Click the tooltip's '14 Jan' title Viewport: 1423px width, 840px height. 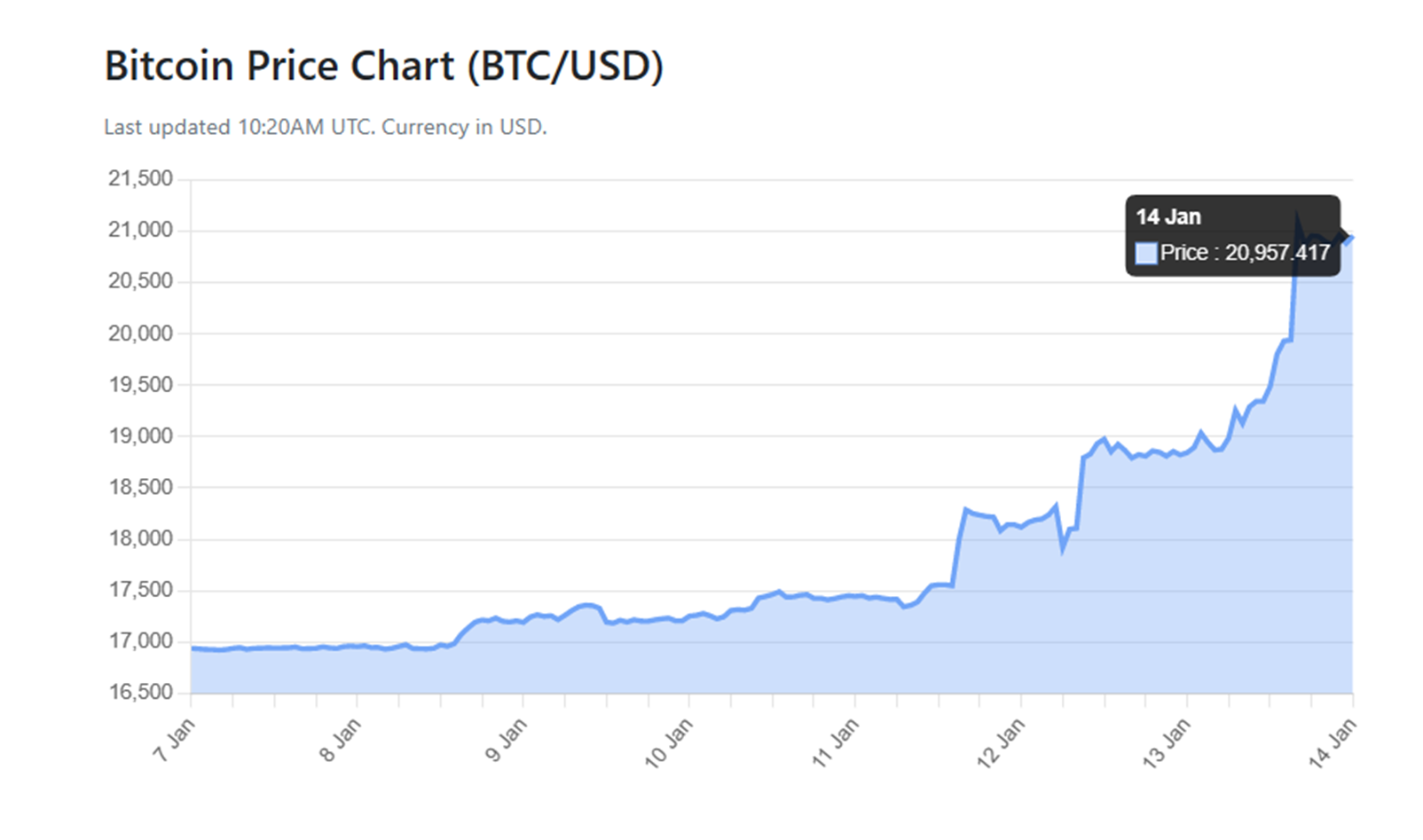tap(1168, 217)
